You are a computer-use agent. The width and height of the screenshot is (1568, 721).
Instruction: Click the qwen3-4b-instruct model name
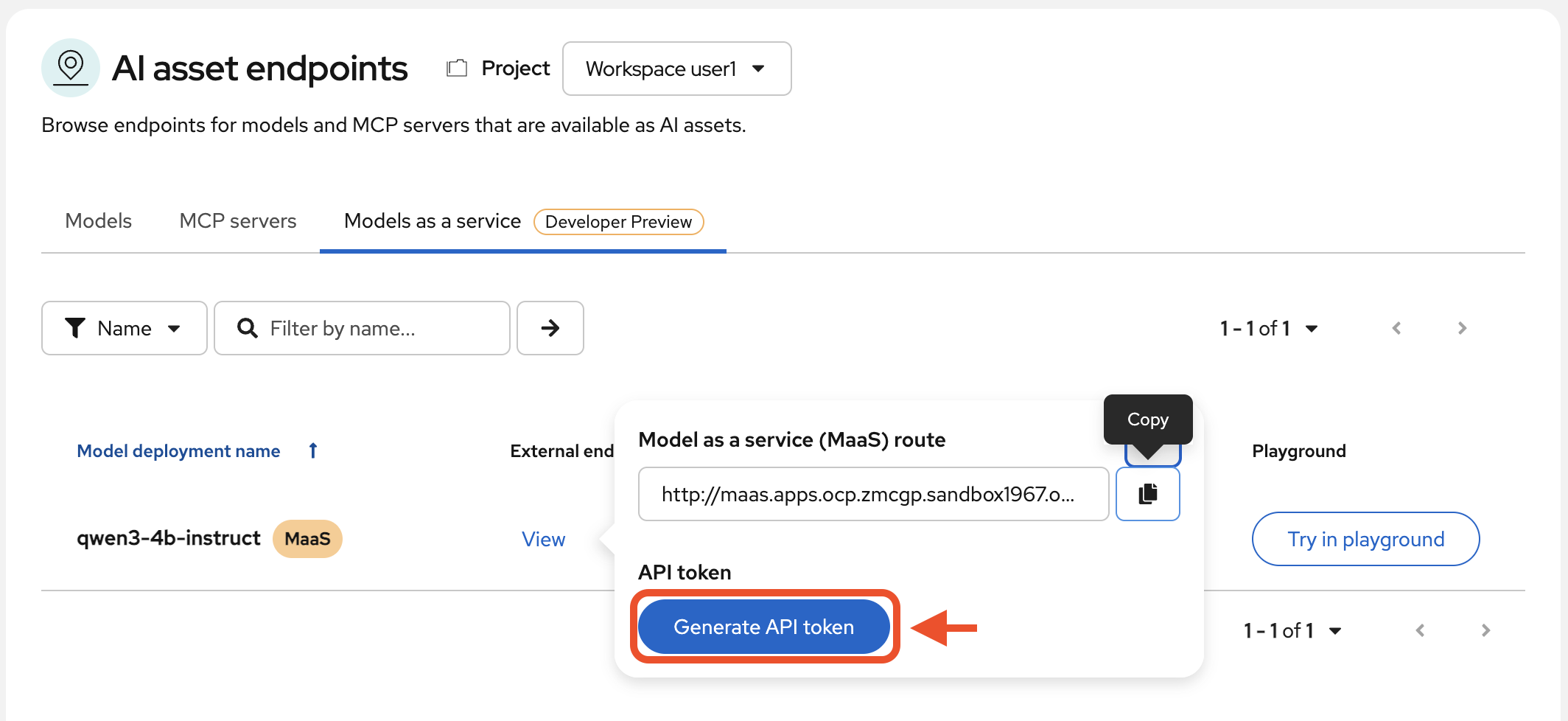pos(169,538)
